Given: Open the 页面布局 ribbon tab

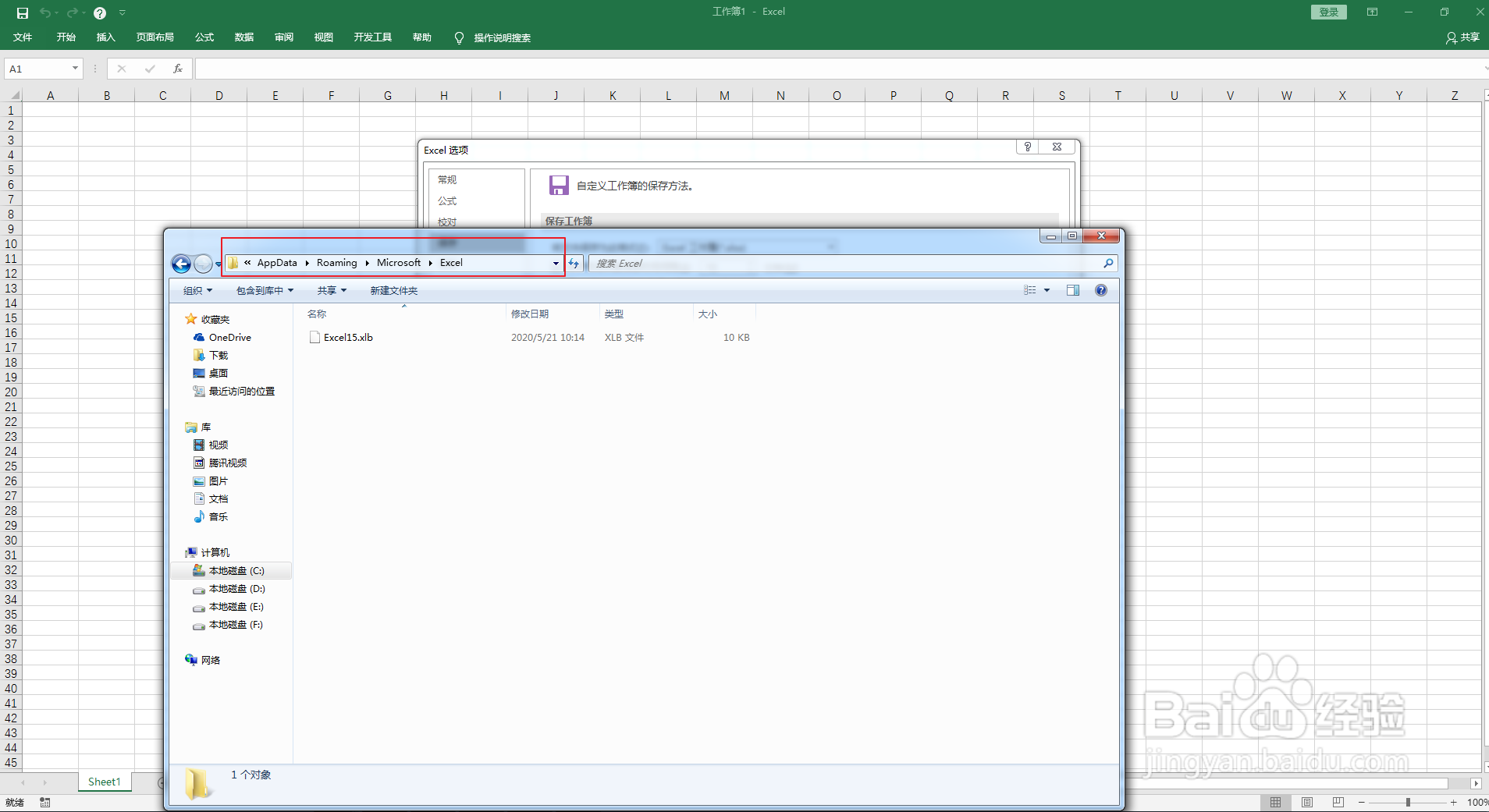Looking at the screenshot, I should 155,37.
